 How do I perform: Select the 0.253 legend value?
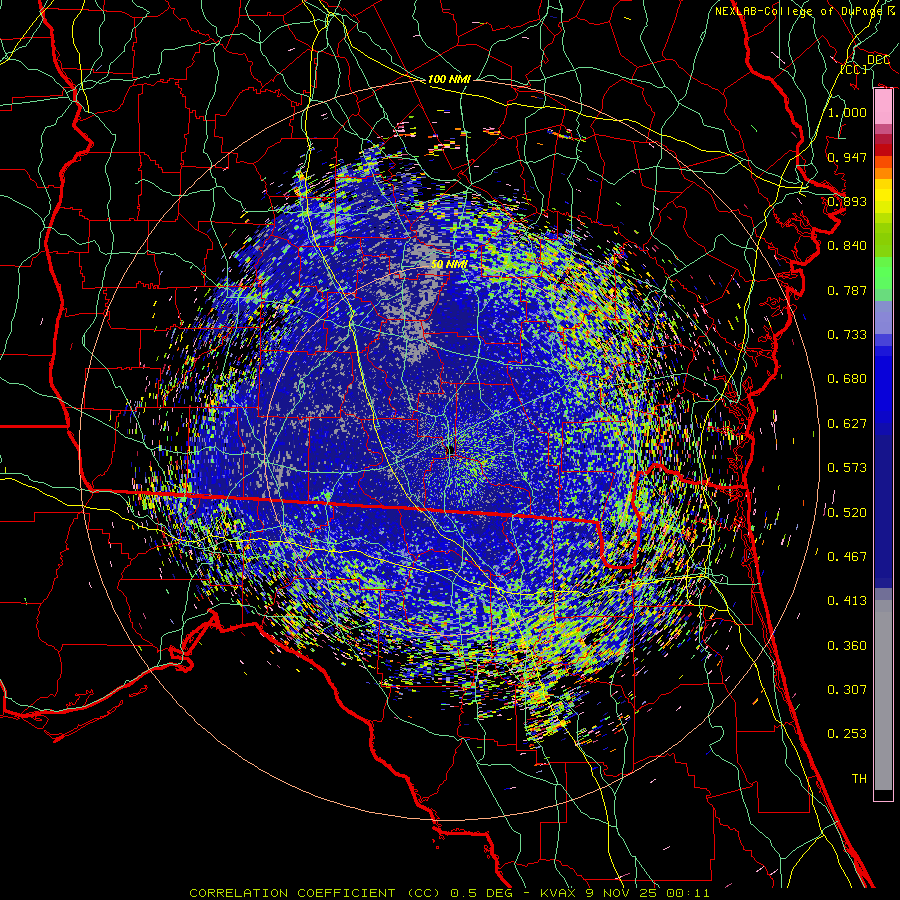847,734
